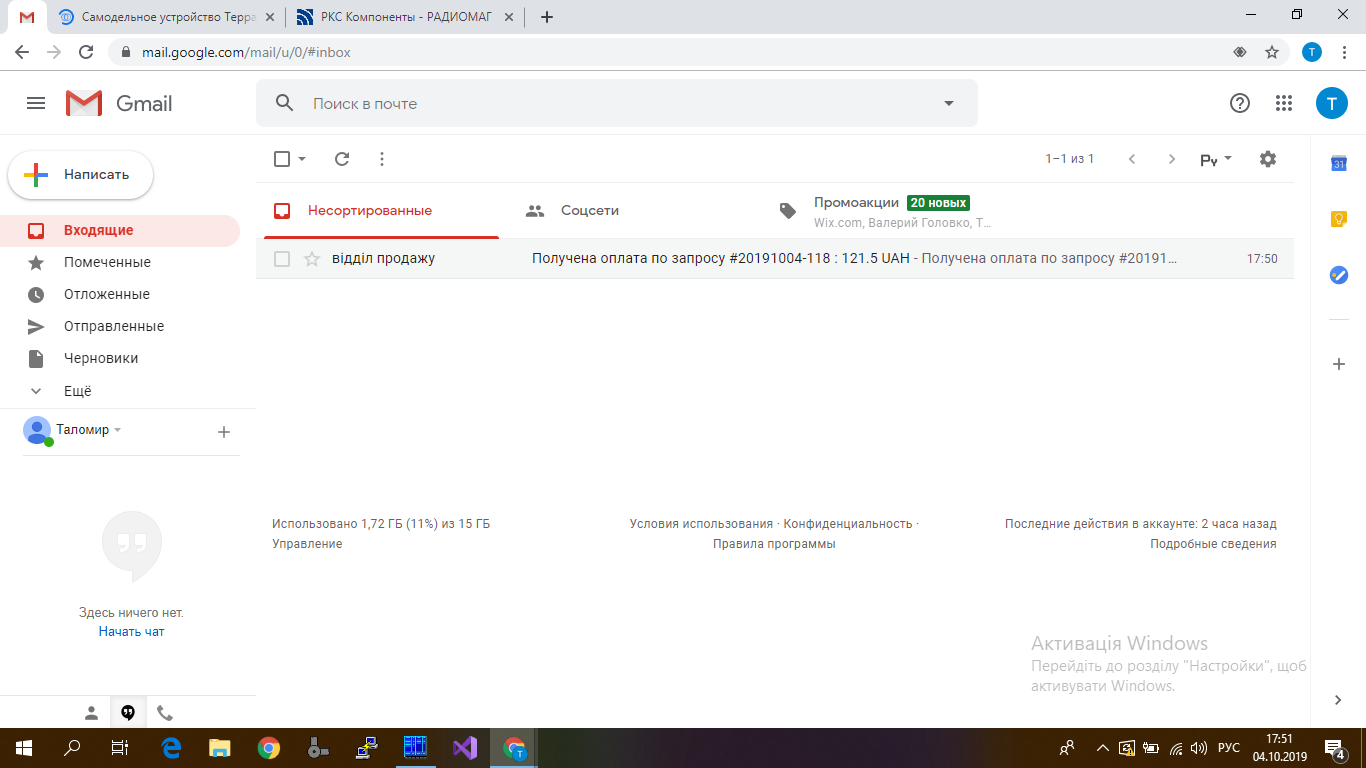1366x768 pixels.
Task: Star the відділ продажу email
Action: pos(312,259)
